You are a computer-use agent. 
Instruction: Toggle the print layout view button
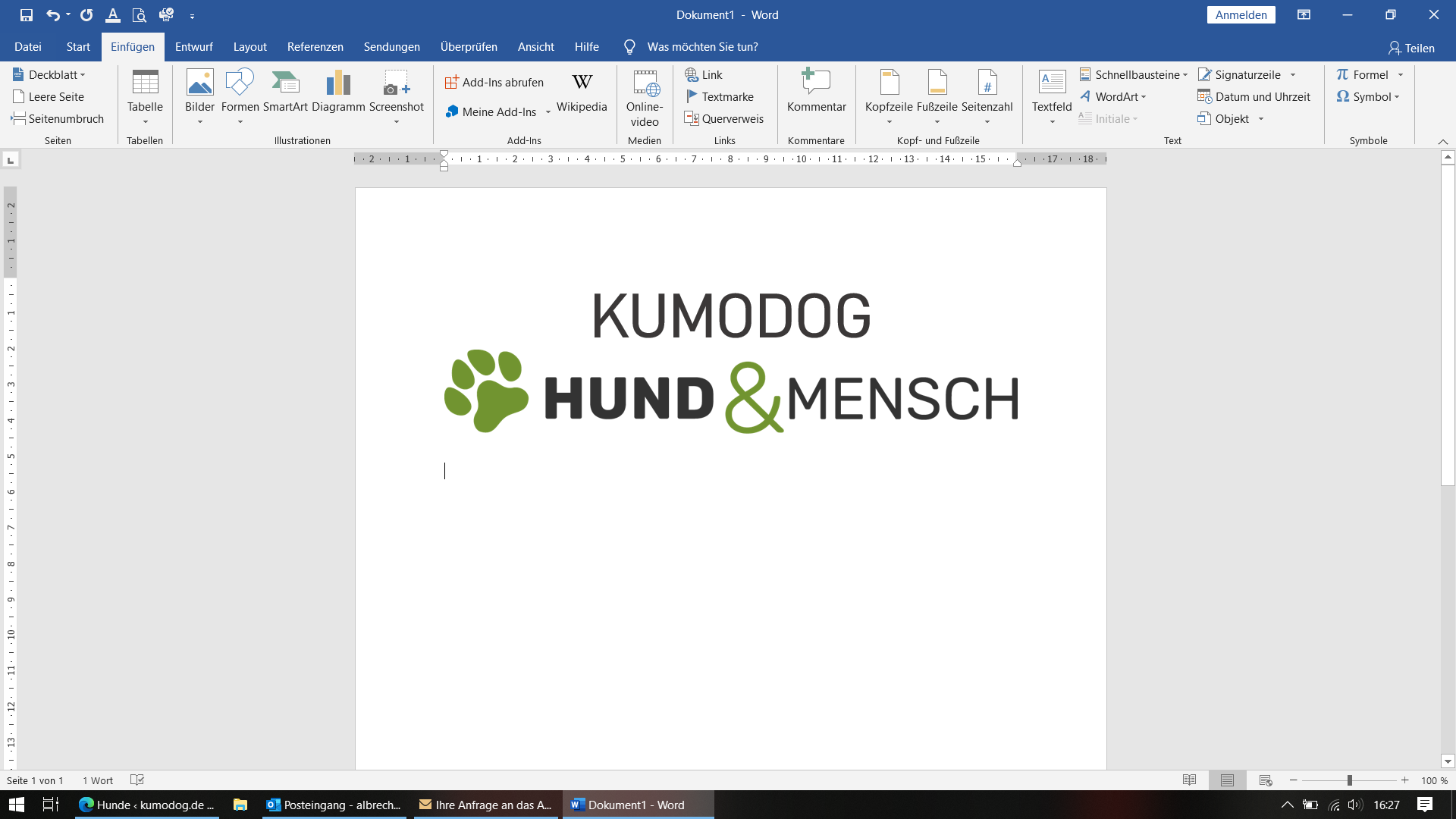(x=1227, y=780)
